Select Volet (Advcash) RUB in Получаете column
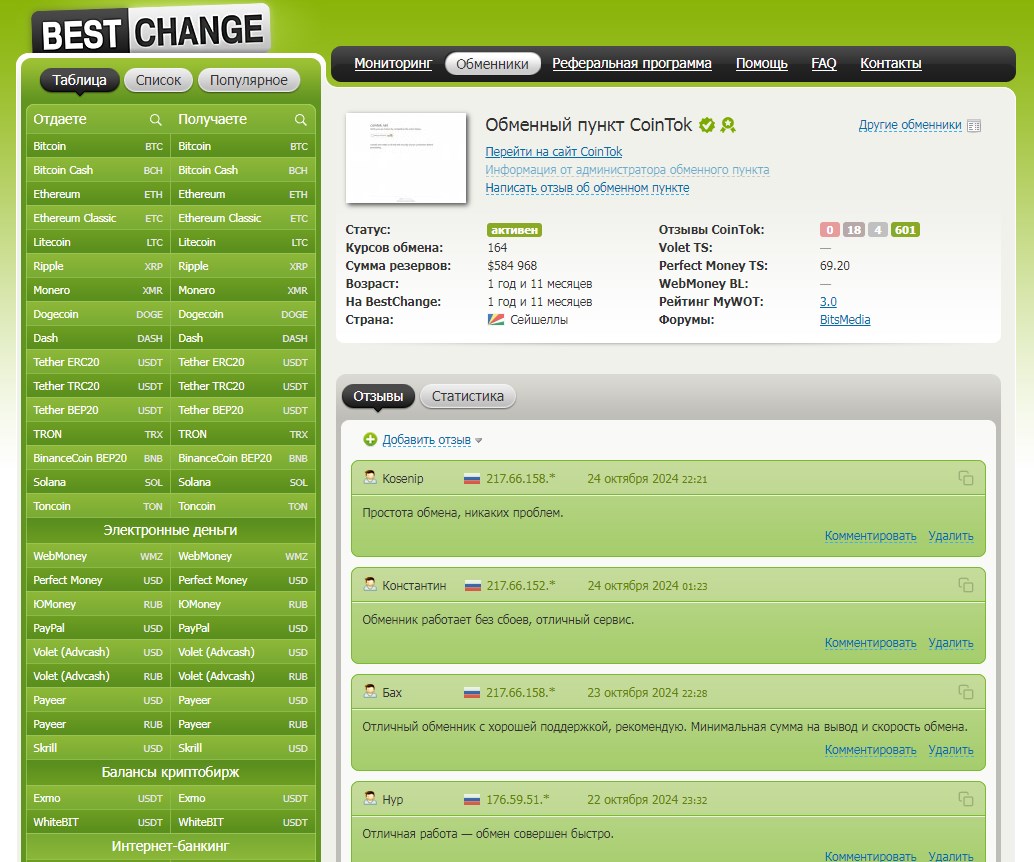This screenshot has height=862, width=1034. tap(243, 676)
